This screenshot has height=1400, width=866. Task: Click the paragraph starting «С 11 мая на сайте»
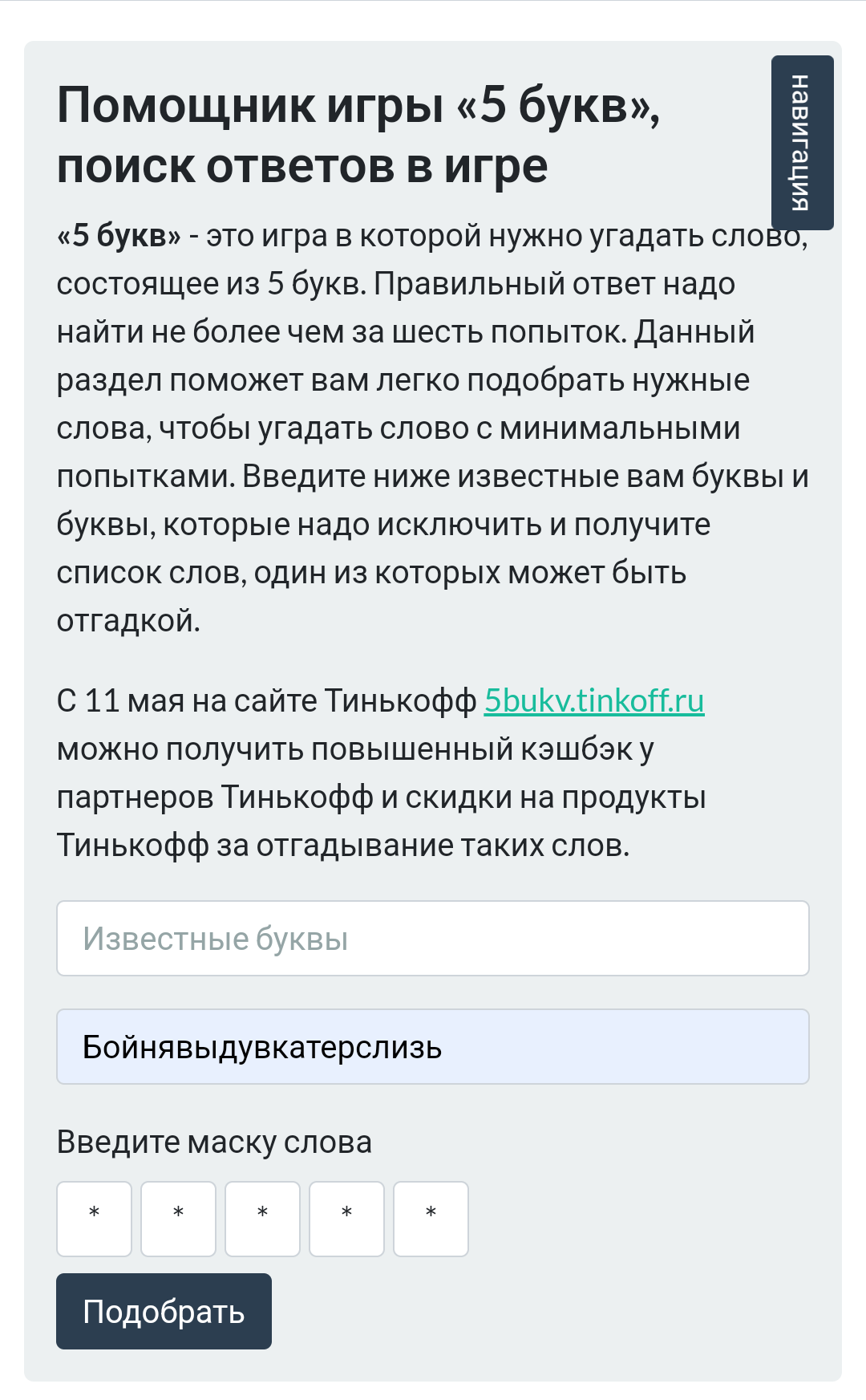click(x=382, y=773)
